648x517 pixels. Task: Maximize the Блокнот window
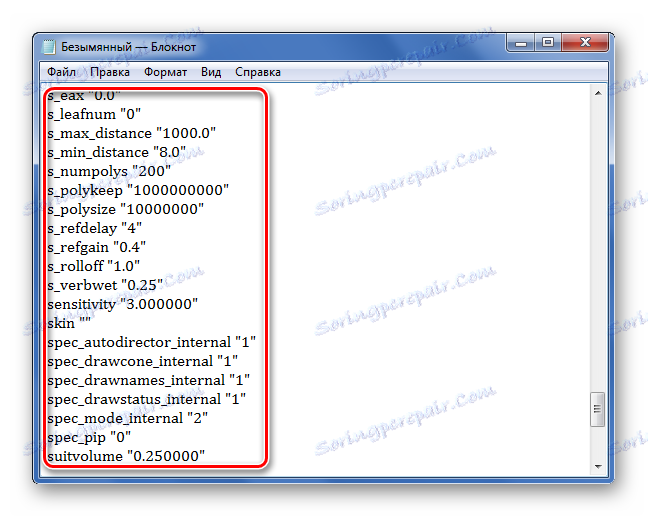[548, 43]
